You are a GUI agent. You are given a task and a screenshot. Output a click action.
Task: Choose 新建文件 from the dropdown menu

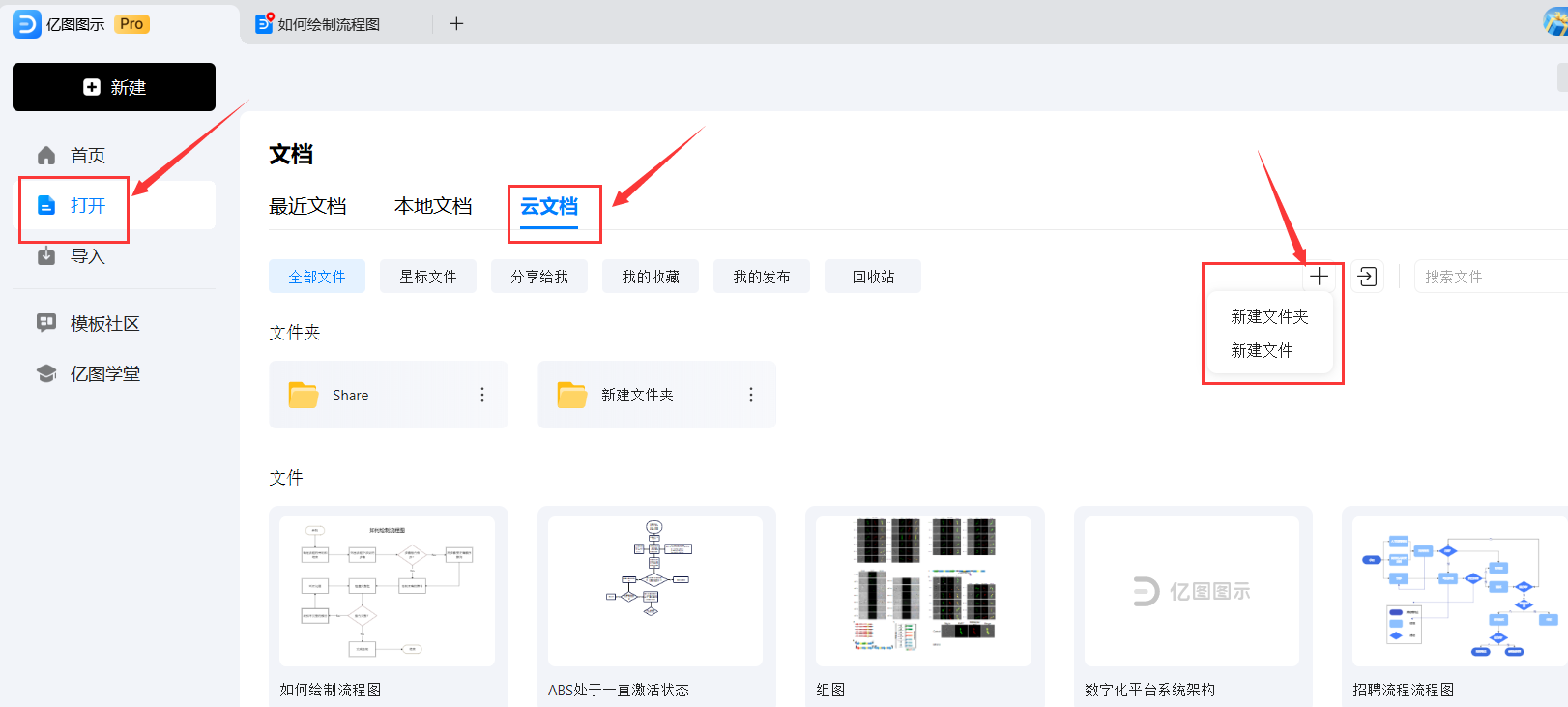[x=1262, y=350]
